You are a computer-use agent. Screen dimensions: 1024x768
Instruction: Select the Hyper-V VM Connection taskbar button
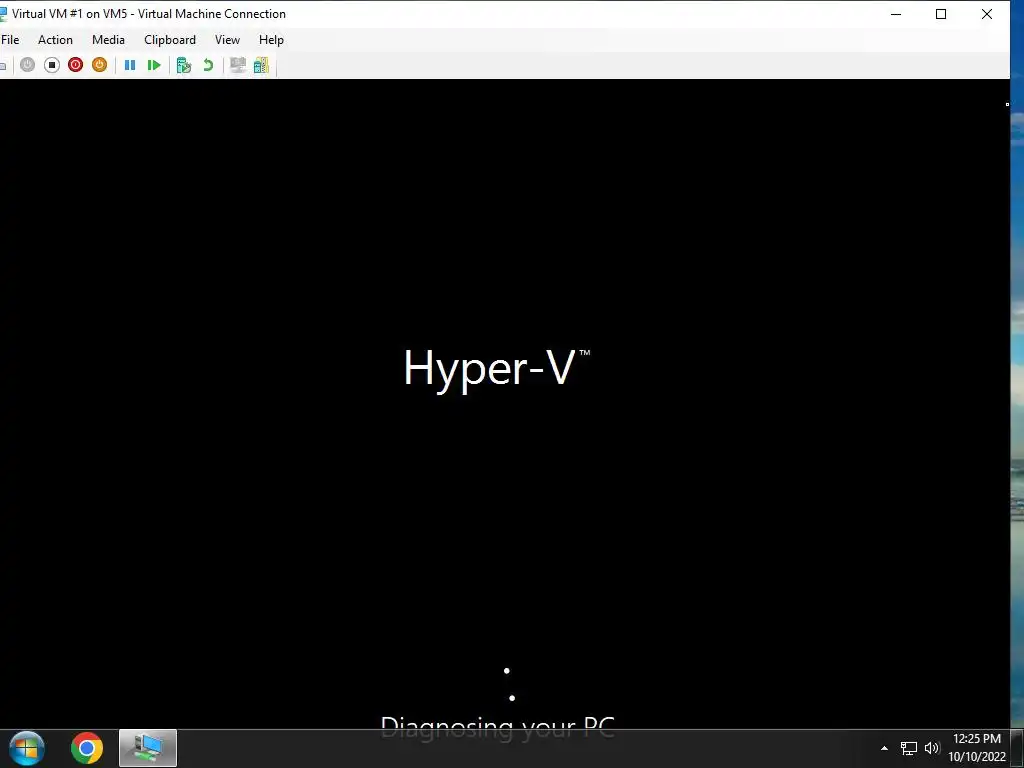(x=148, y=748)
